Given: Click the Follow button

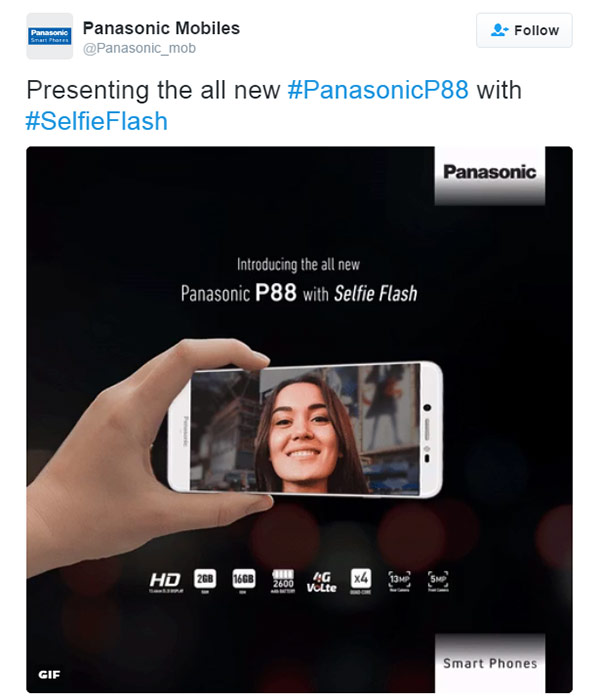Looking at the screenshot, I should [x=524, y=30].
